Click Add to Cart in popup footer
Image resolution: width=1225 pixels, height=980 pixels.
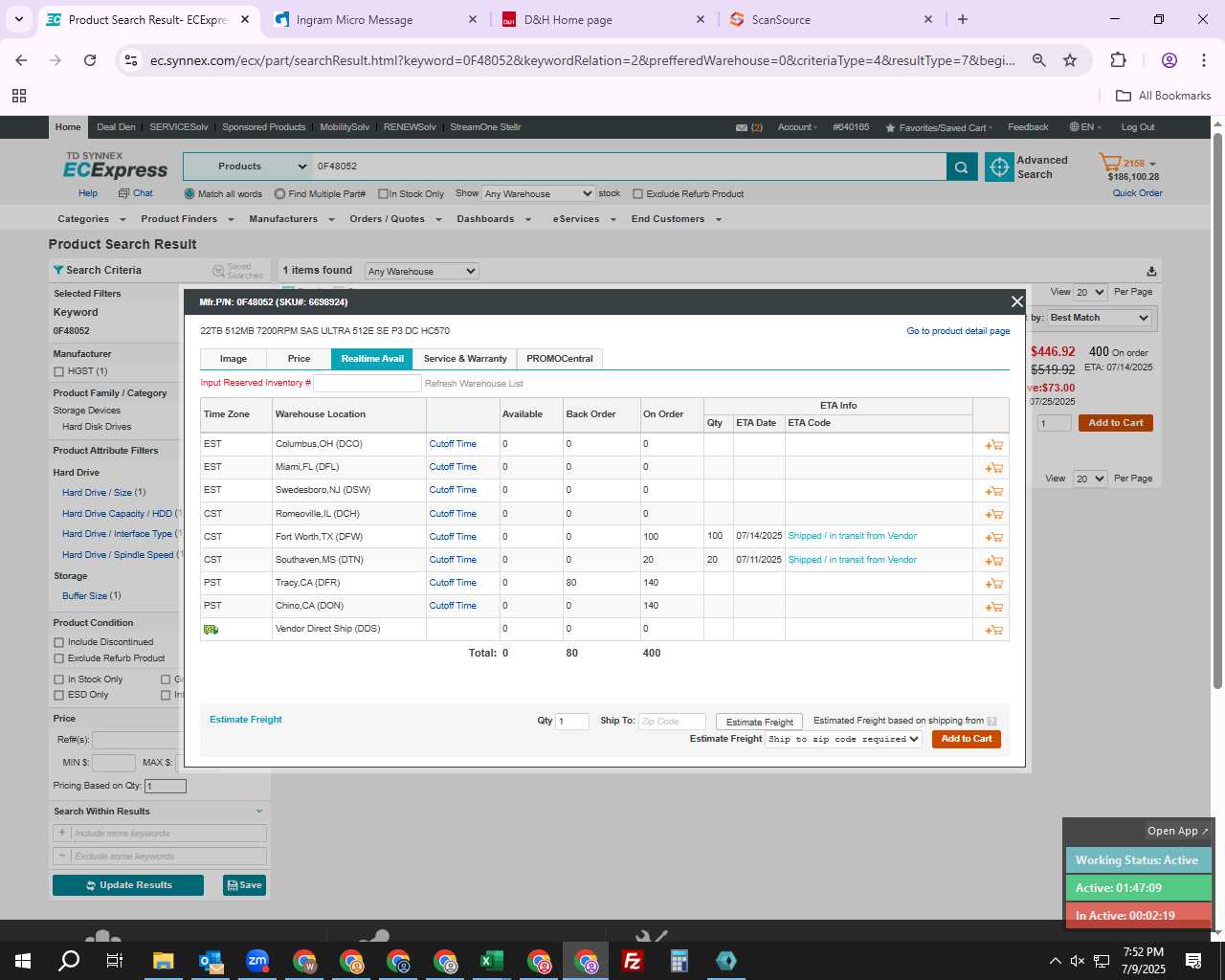click(x=967, y=739)
